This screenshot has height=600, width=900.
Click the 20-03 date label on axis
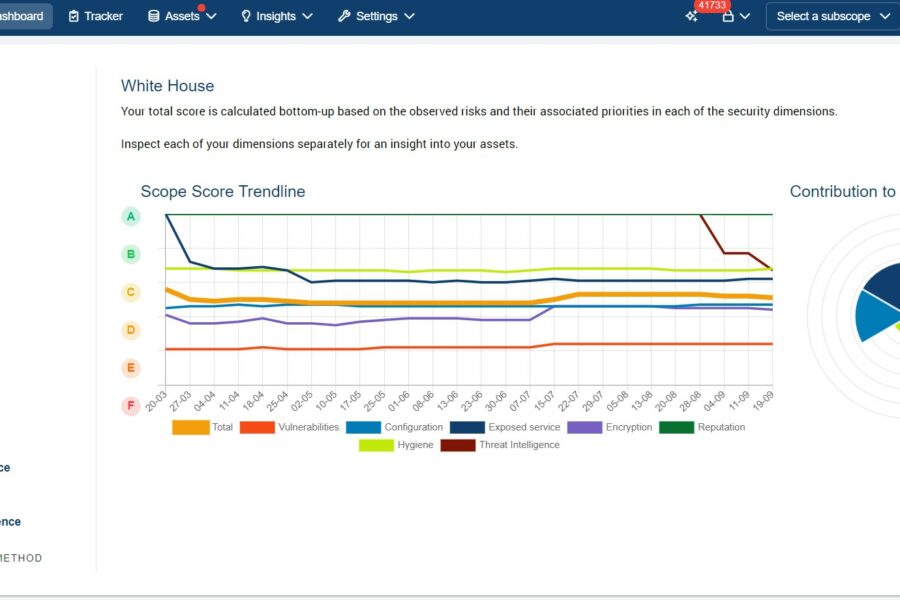click(x=156, y=401)
